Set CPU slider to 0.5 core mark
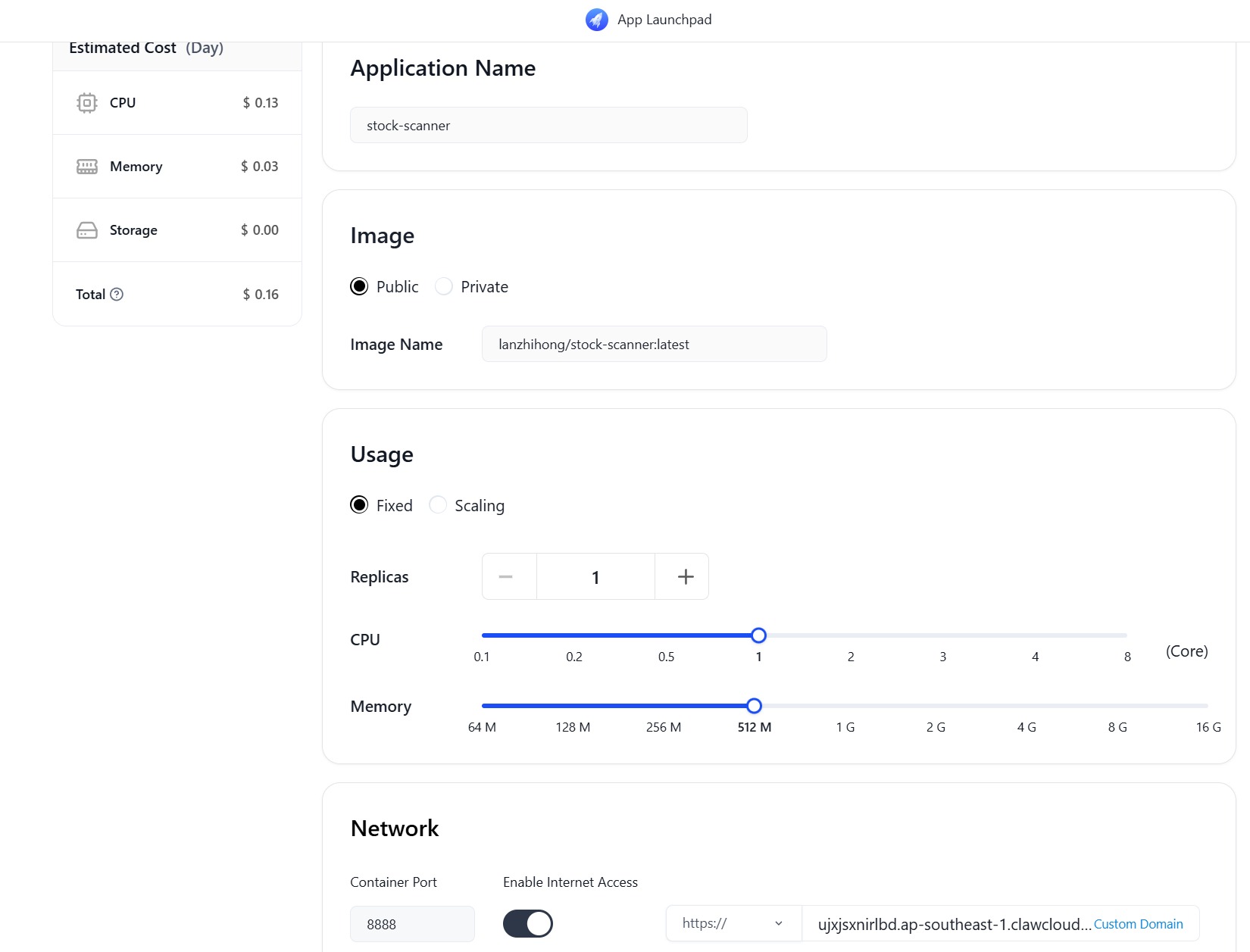Viewport: 1250px width, 952px height. click(666, 635)
